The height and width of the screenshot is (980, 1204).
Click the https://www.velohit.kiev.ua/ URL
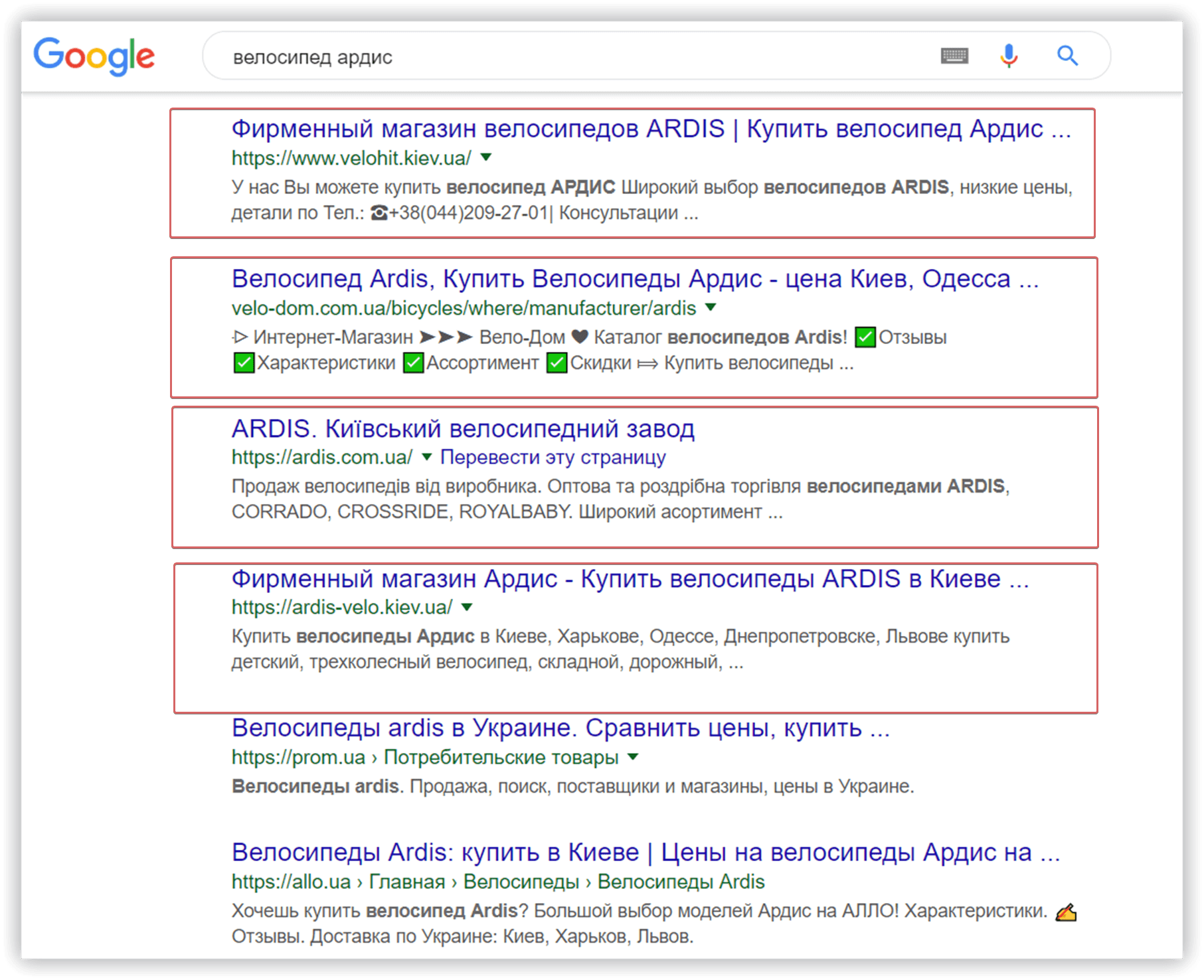pyautogui.click(x=351, y=158)
